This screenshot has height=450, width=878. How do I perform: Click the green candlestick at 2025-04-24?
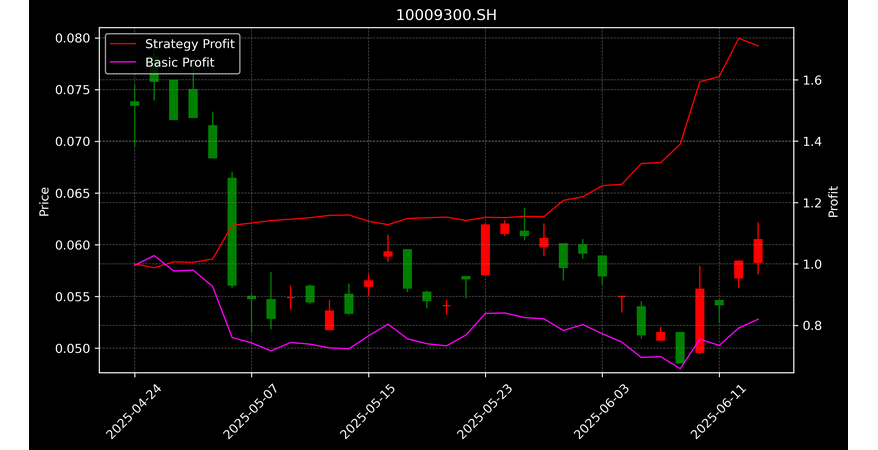point(134,104)
